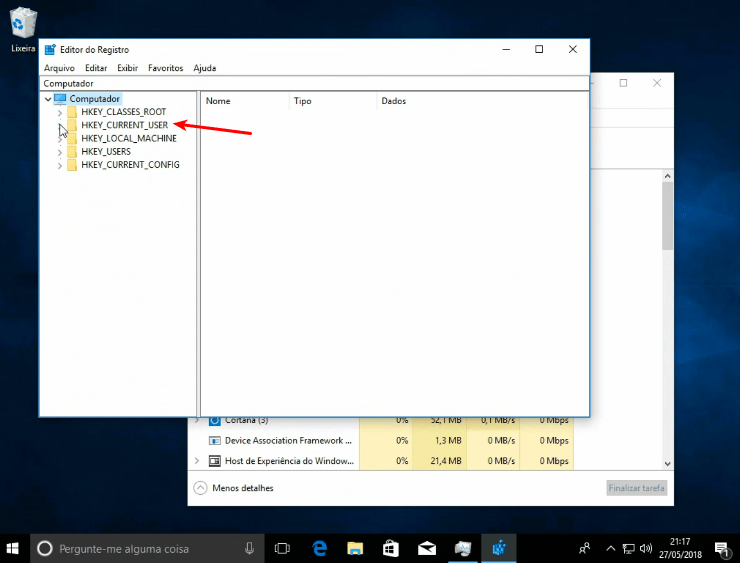Open the People icon in system tray

tap(584, 548)
